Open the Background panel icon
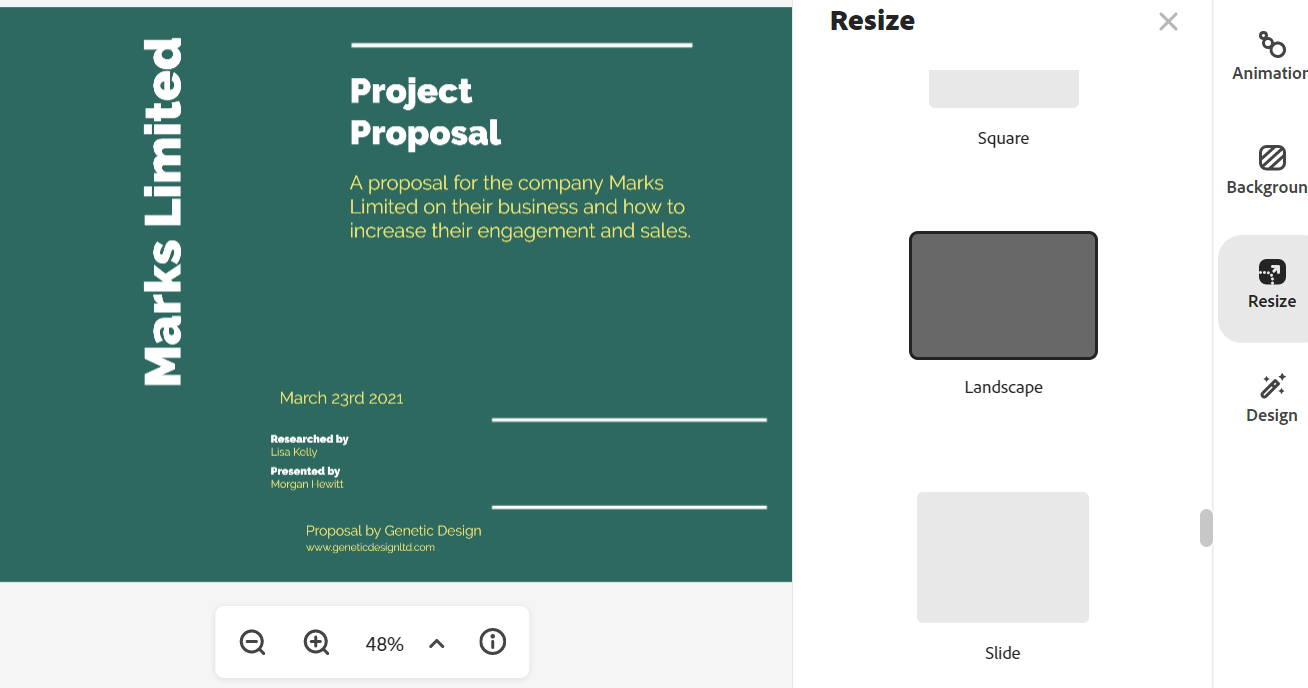The image size is (1308, 688). pos(1271,158)
